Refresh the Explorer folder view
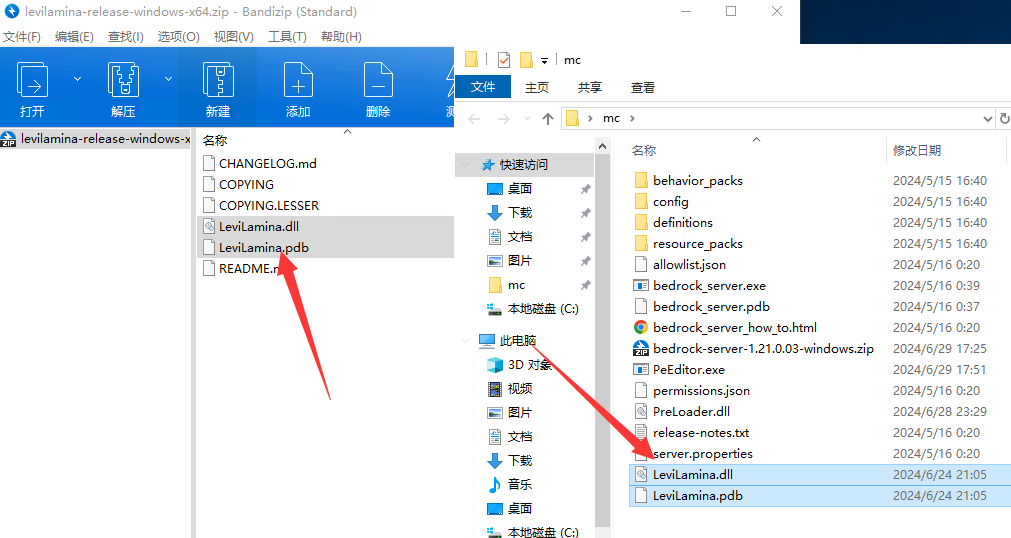This screenshot has height=538, width=1011. coord(1005,119)
